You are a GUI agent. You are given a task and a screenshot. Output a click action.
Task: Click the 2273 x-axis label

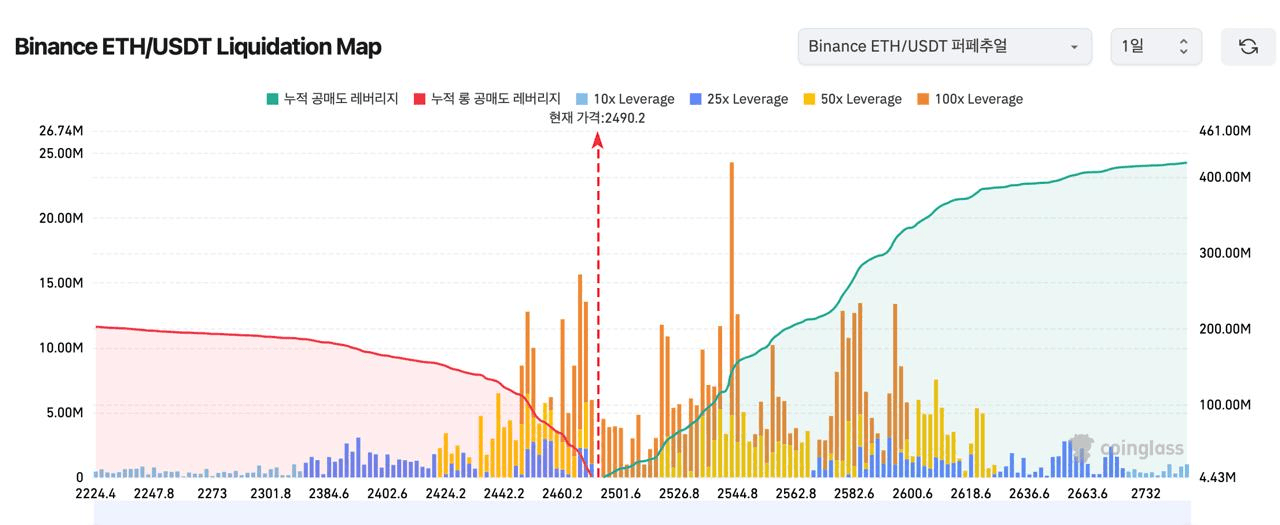point(212,493)
